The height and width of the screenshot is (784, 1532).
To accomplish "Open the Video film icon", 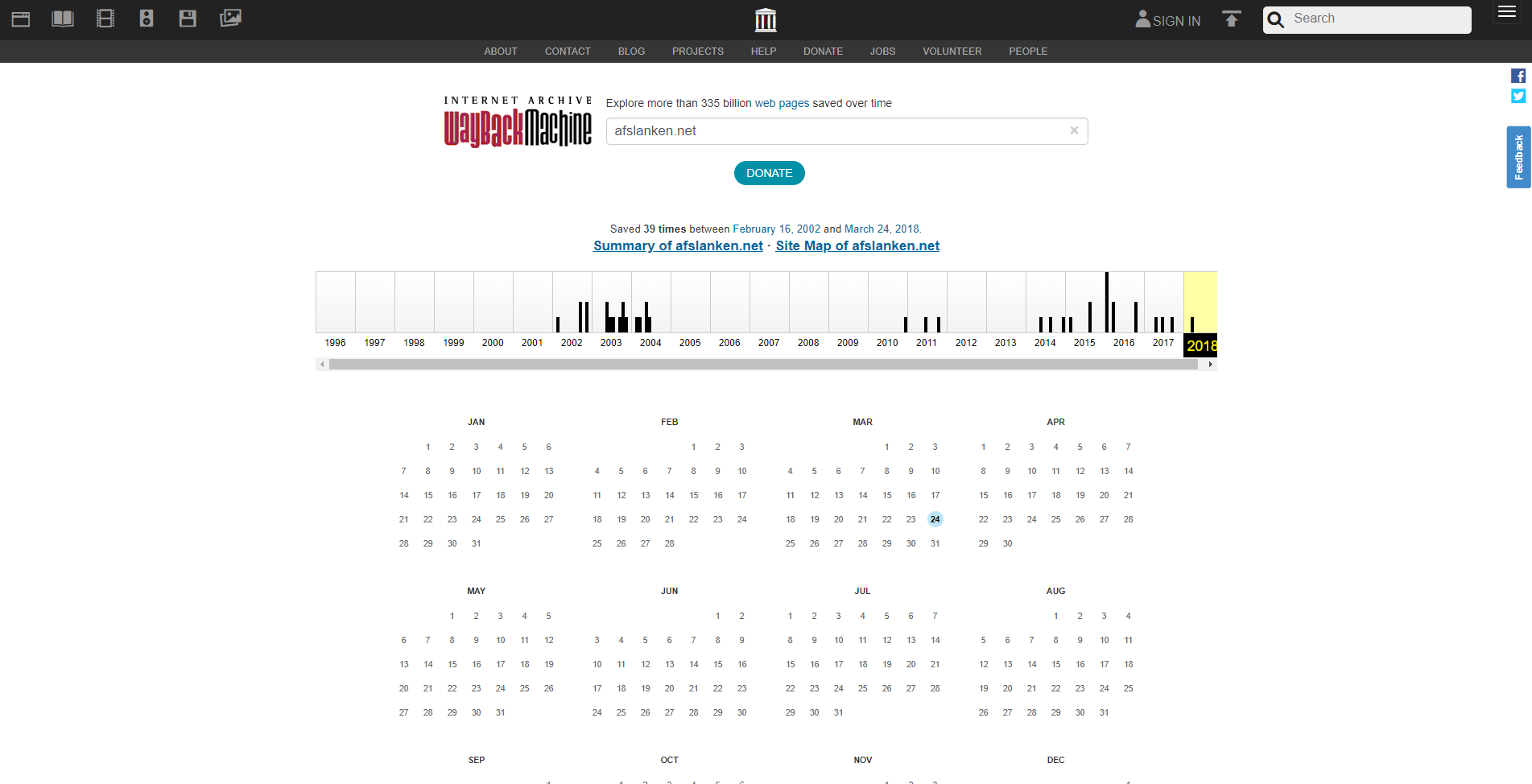I will [105, 19].
